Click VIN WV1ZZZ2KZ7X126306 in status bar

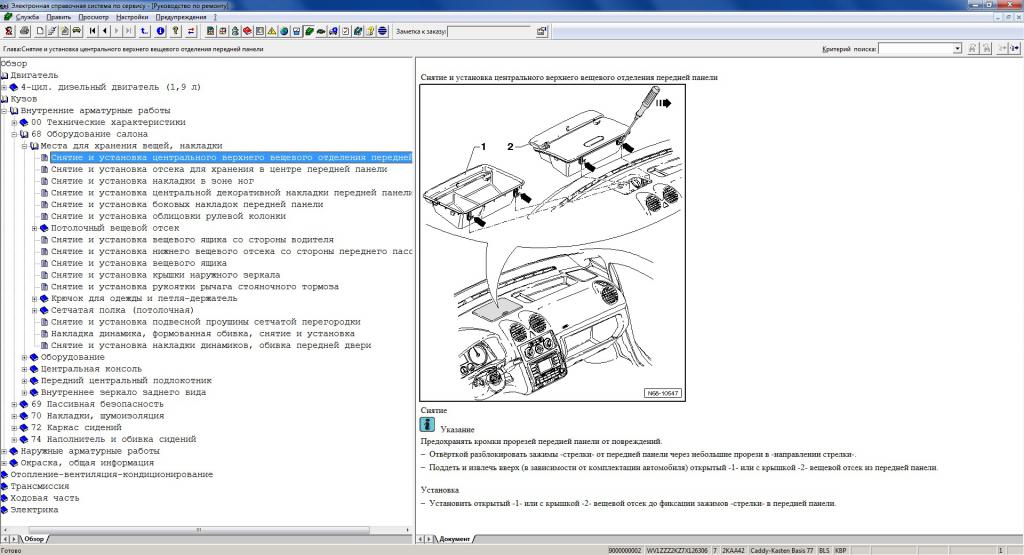tap(677, 550)
